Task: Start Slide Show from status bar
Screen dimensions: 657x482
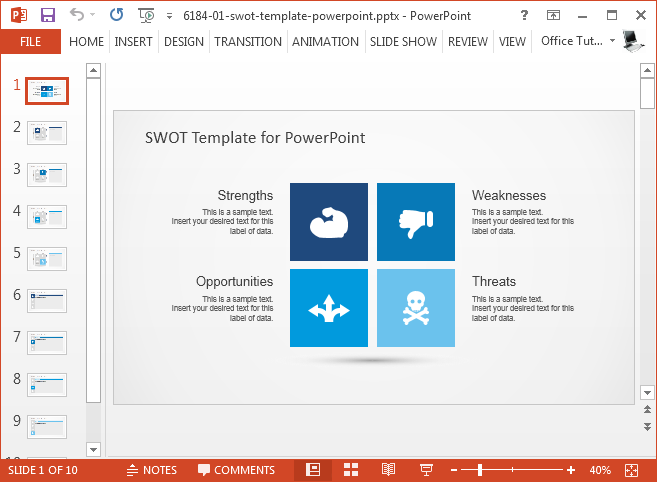Action: [426, 470]
